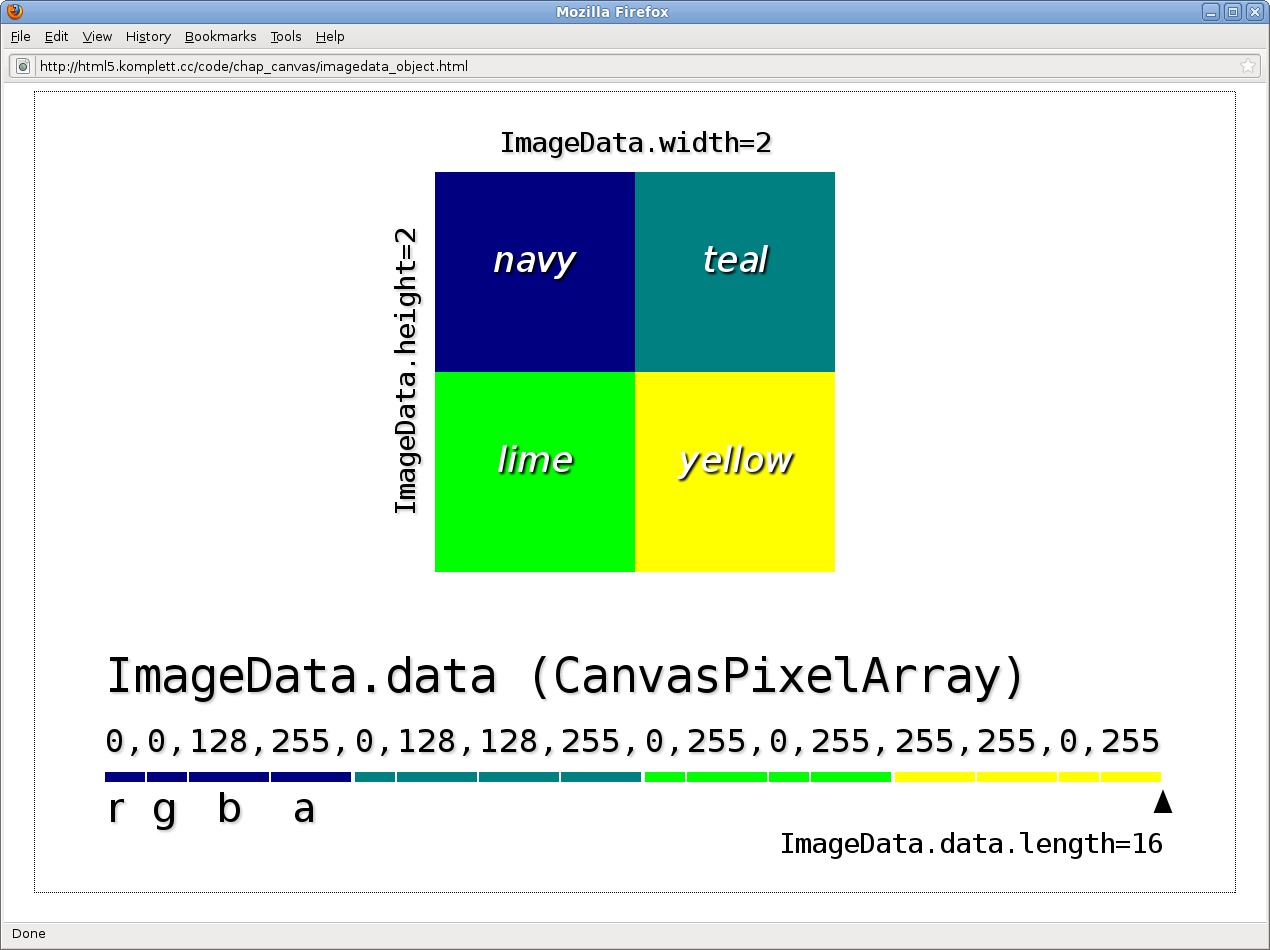The width and height of the screenshot is (1270, 950).
Task: Click in the URL address field
Action: [x=600, y=66]
